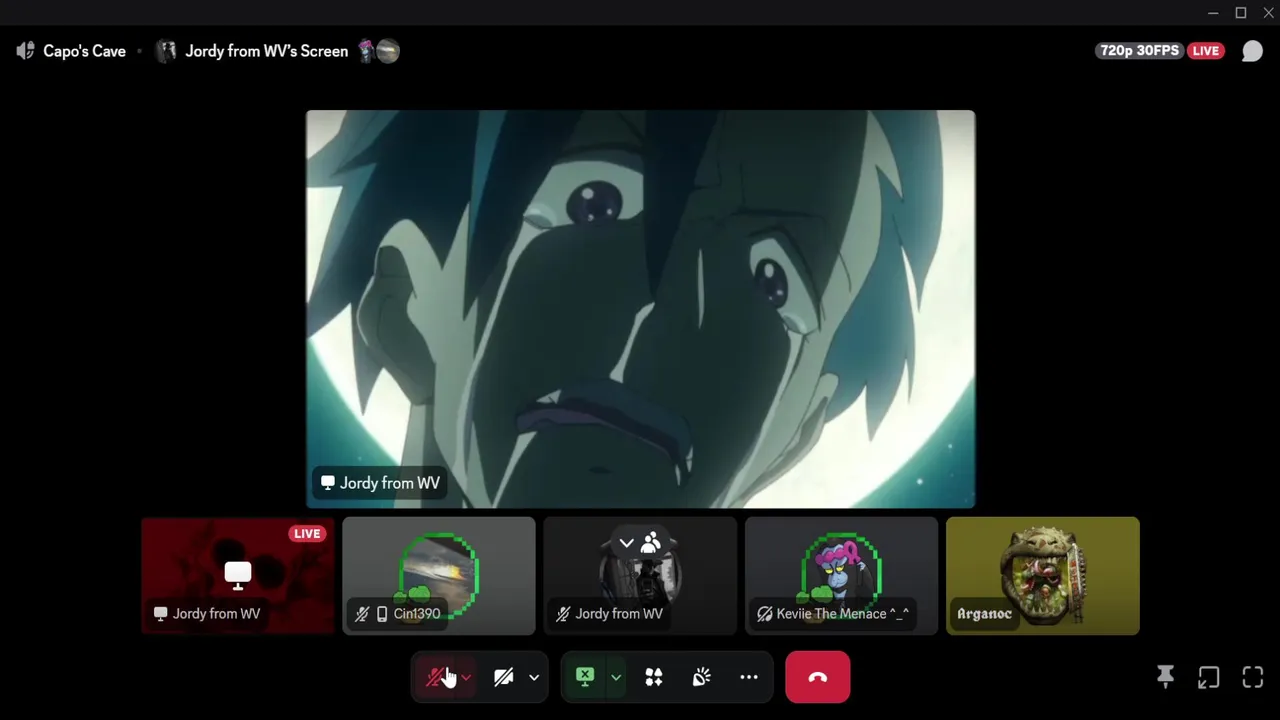Click the Arganoc name label
Image resolution: width=1280 pixels, height=720 pixels.
(x=984, y=614)
